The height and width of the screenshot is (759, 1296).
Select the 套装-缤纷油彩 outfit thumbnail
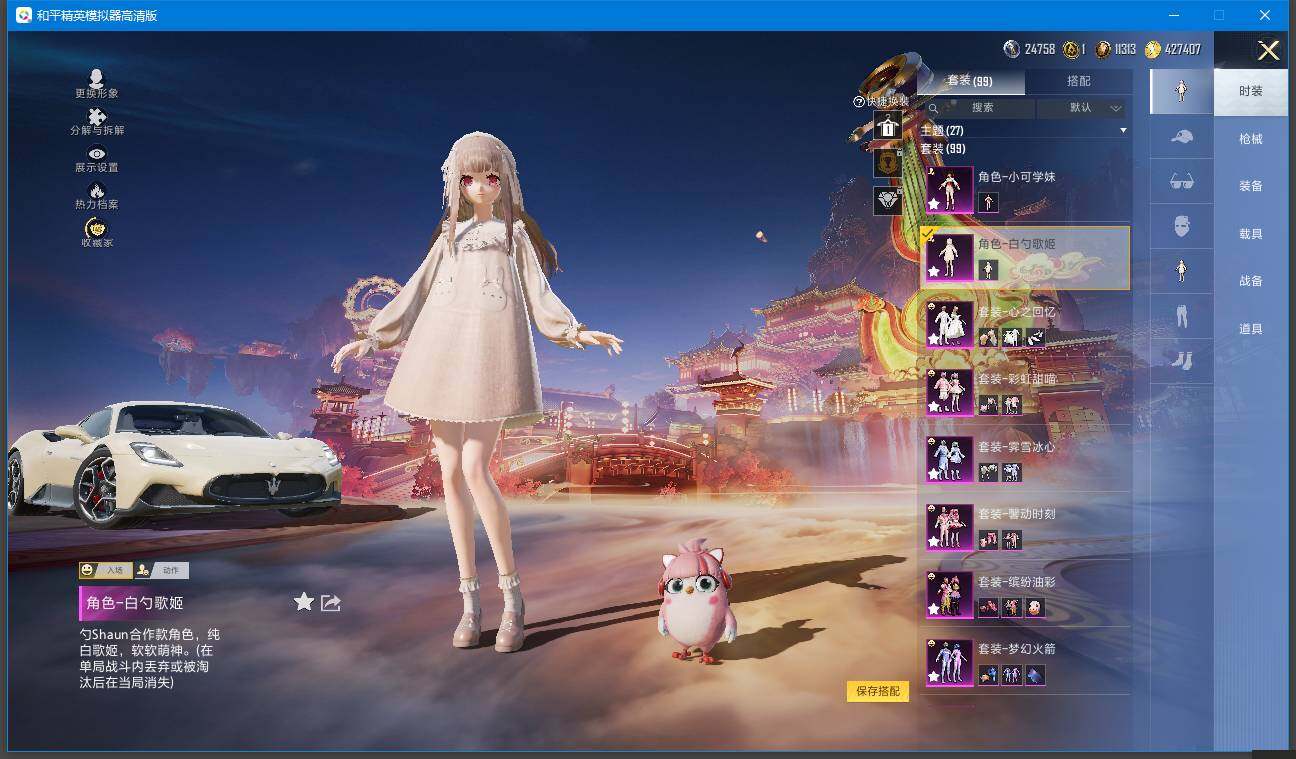tap(949, 595)
